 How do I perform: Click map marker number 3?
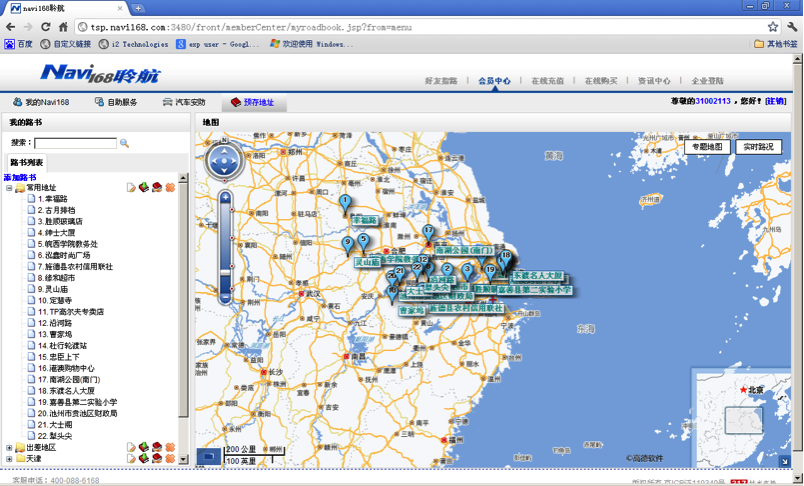pos(467,272)
